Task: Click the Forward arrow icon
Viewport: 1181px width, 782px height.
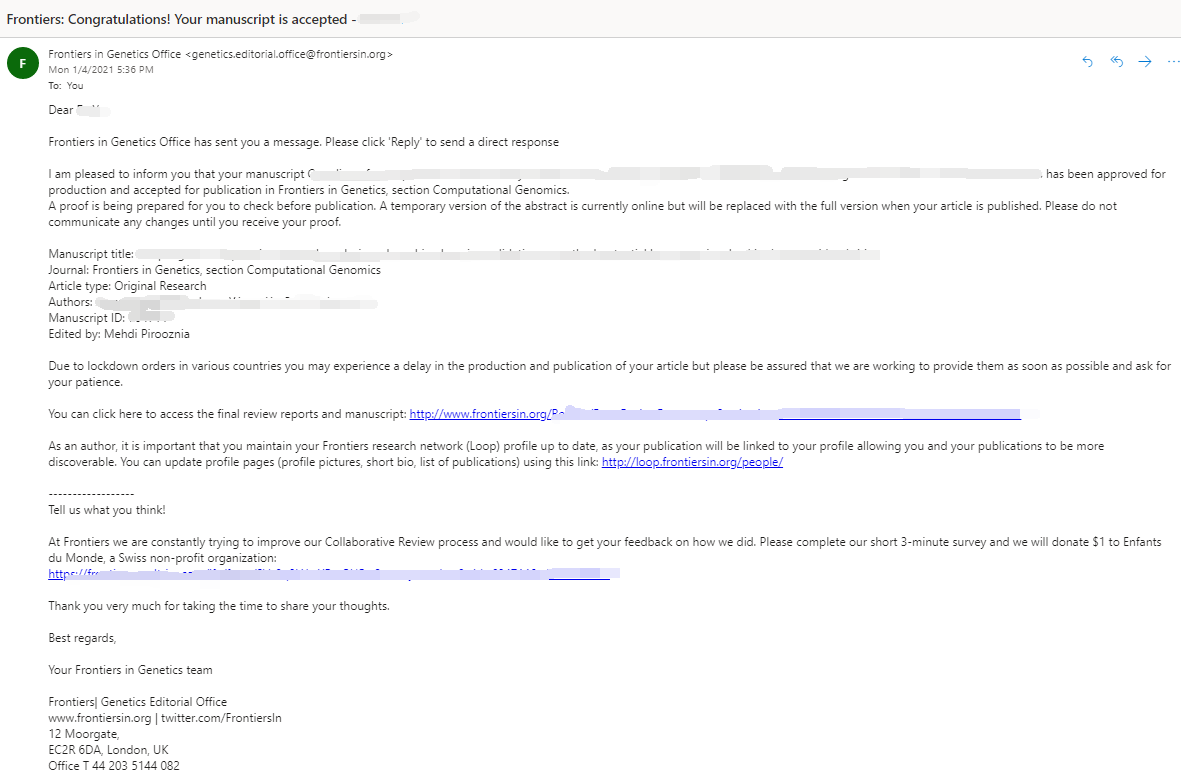Action: point(1145,62)
